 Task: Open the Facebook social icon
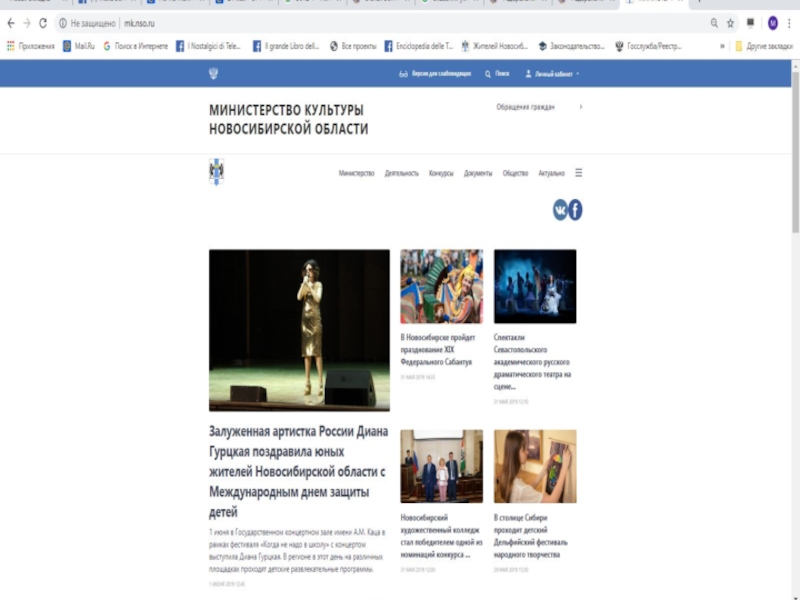(x=576, y=209)
